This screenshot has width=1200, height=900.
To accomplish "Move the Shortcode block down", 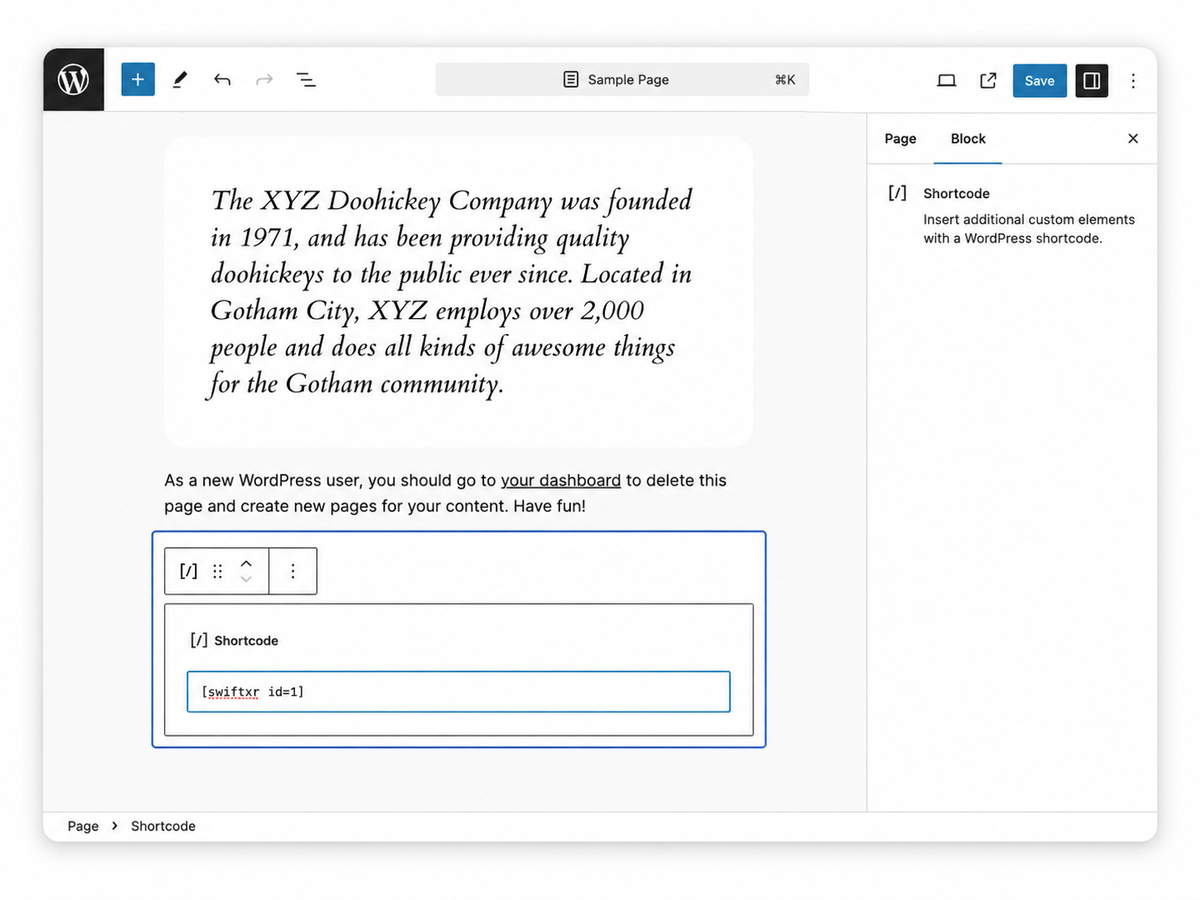I will click(246, 579).
